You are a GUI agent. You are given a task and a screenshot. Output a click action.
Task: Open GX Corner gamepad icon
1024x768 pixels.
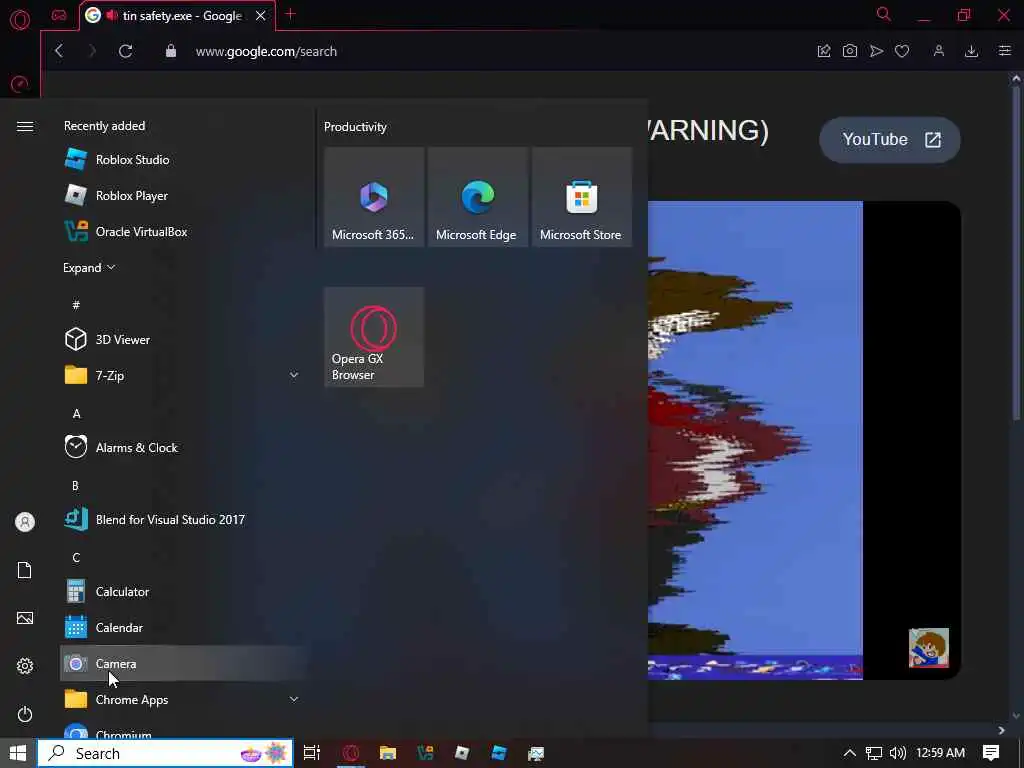(59, 16)
